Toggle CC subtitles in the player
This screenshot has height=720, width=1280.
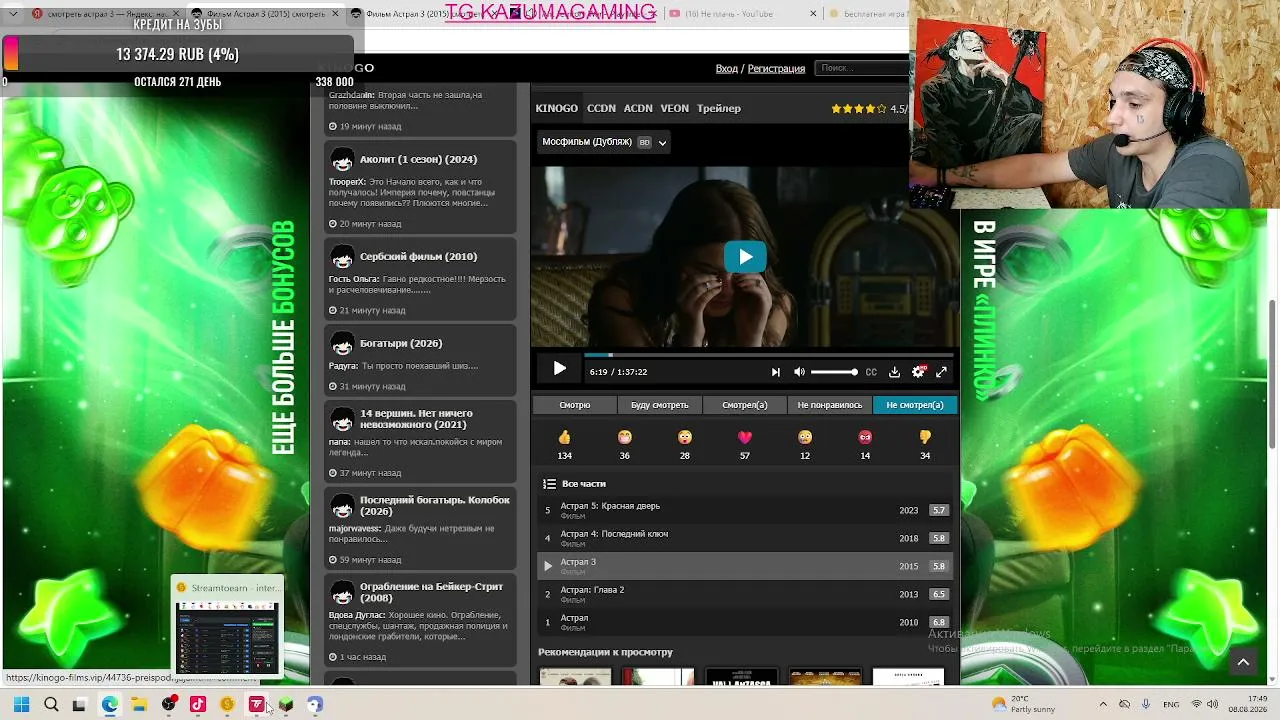click(871, 372)
